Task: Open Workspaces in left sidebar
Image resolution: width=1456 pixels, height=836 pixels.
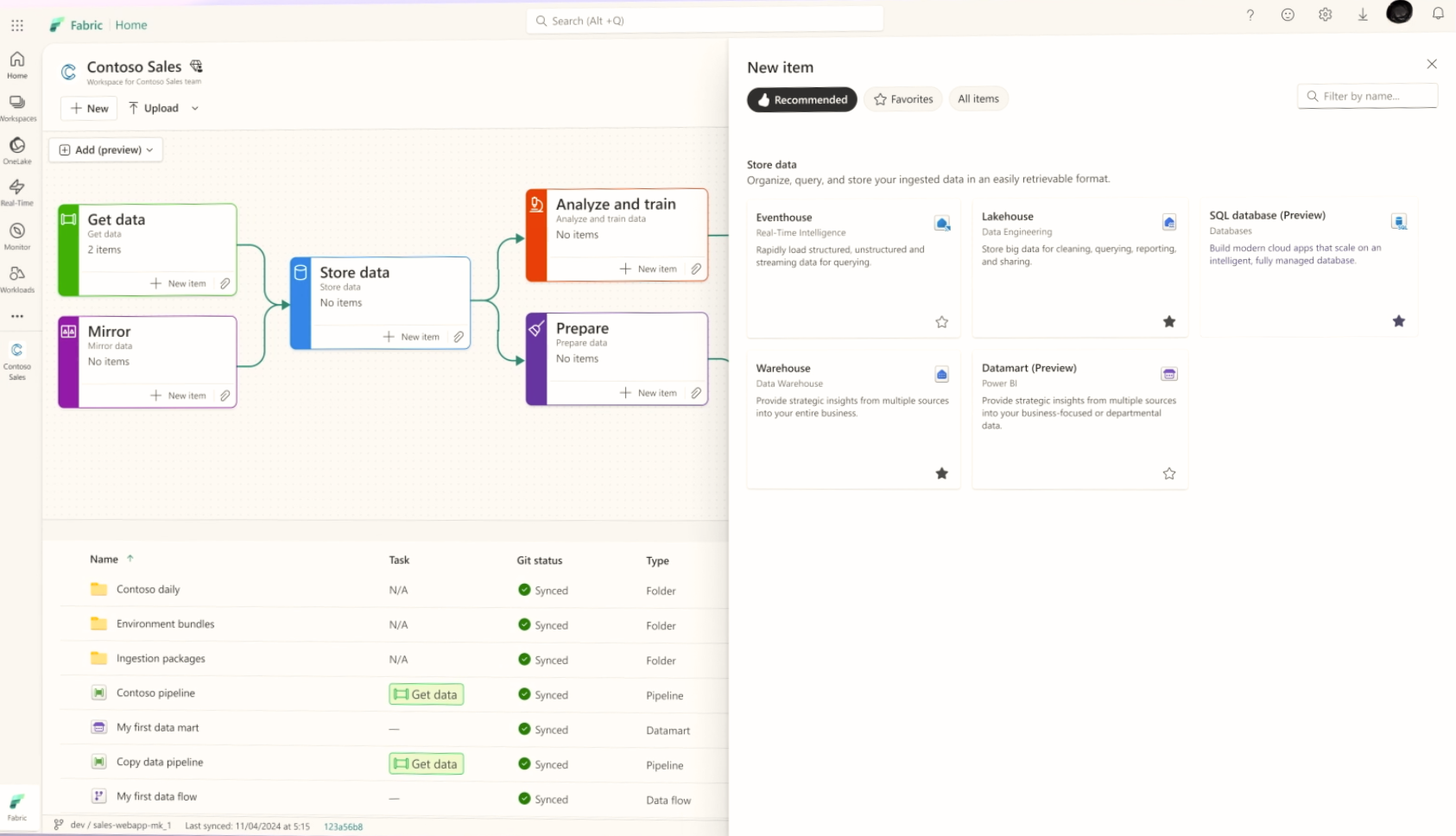Action: (17, 108)
